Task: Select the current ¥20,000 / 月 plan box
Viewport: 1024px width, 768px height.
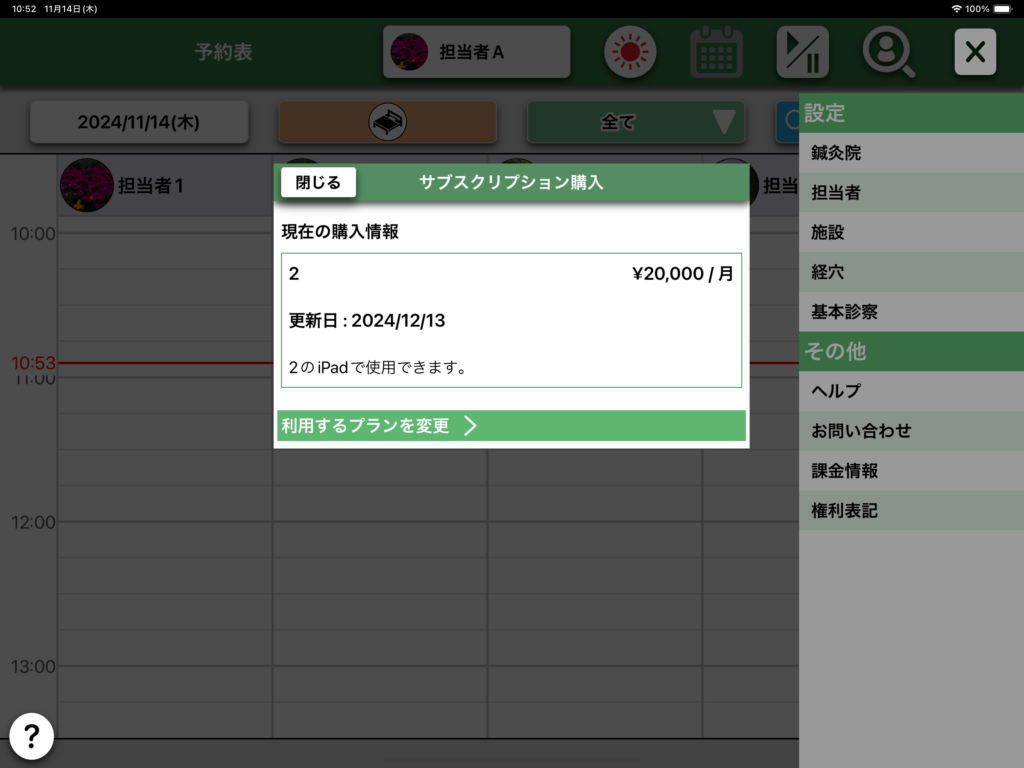Action: pyautogui.click(x=511, y=320)
